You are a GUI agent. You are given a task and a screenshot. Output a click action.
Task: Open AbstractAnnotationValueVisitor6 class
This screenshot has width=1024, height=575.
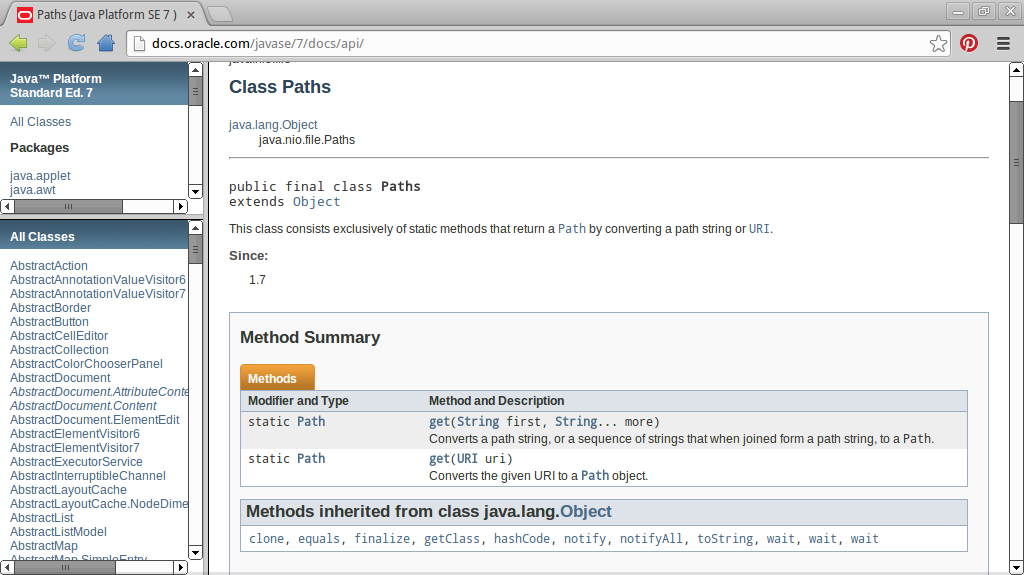[x=98, y=280]
